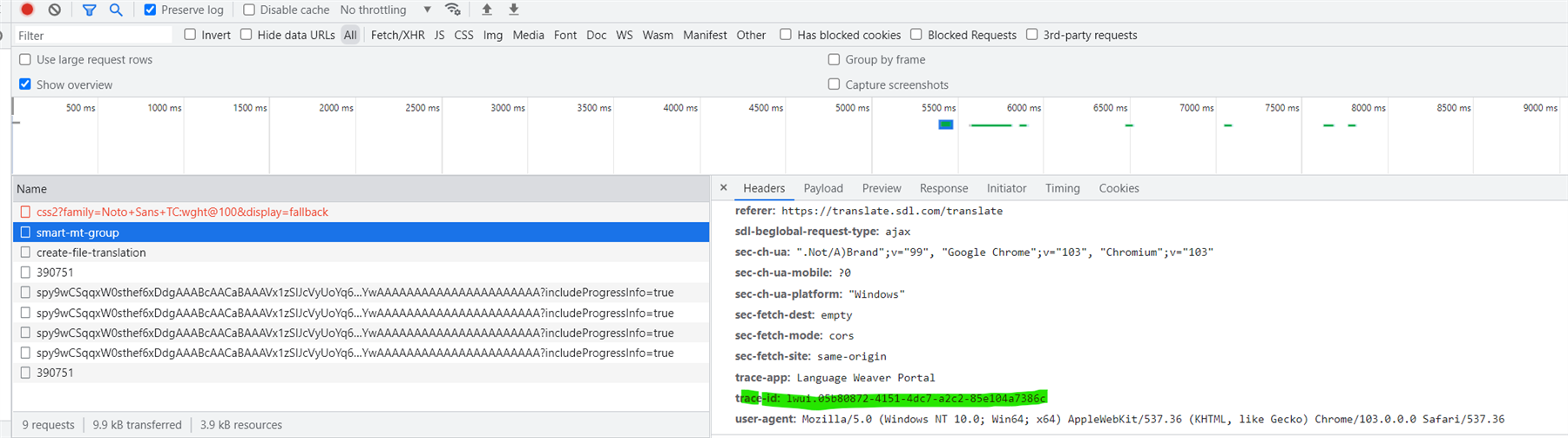The height and width of the screenshot is (438, 1568).
Task: Filter by CSS requests
Action: [464, 35]
